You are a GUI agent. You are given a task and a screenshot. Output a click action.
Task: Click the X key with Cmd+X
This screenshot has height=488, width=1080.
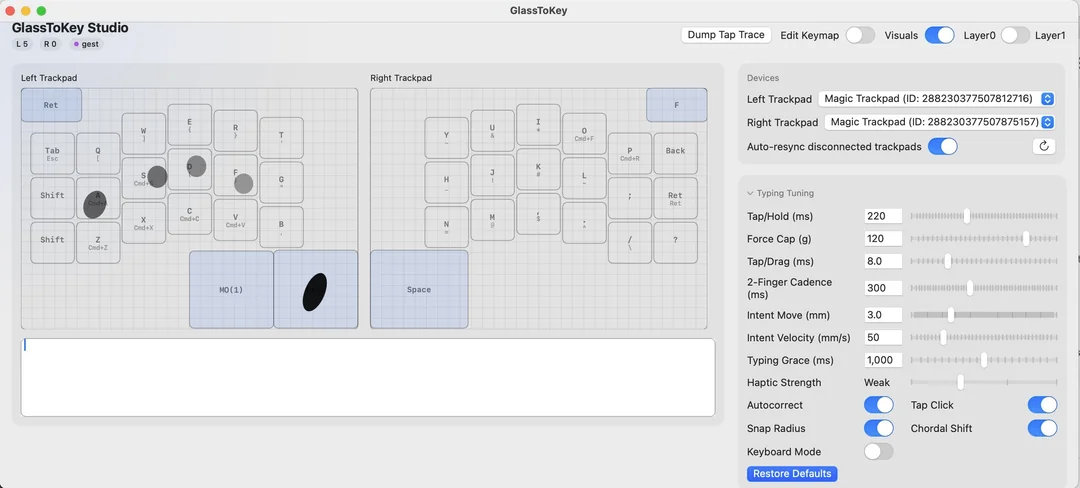click(x=143, y=223)
